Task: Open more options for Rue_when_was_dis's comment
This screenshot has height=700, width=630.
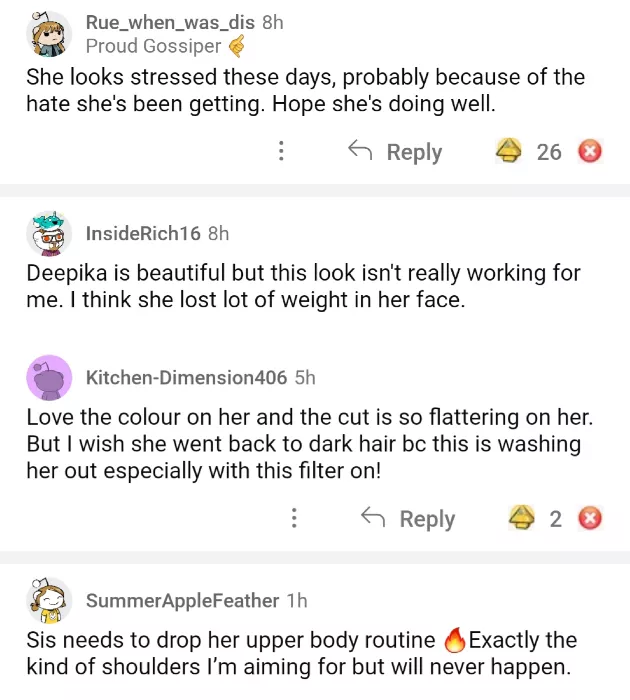Action: [282, 152]
